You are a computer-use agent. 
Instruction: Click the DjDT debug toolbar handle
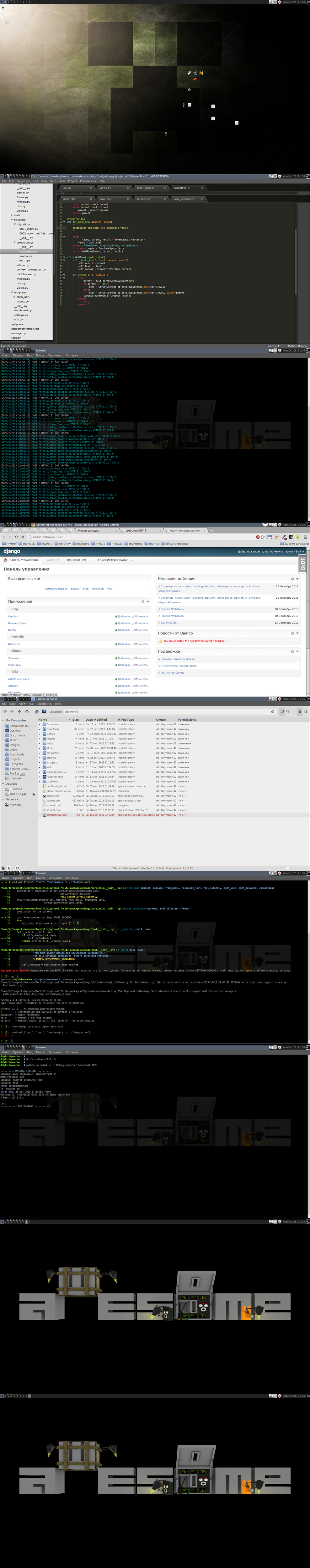click(303, 564)
